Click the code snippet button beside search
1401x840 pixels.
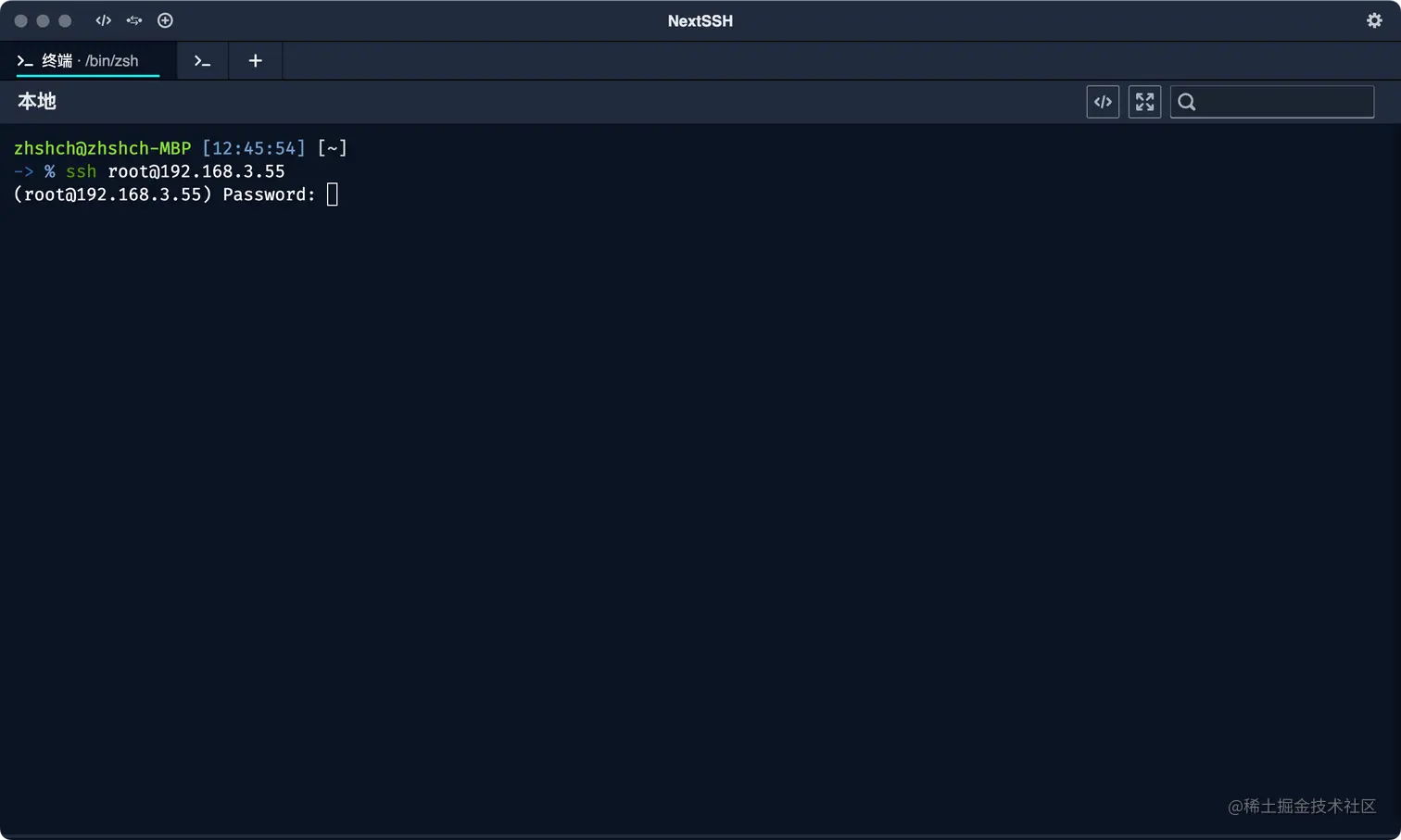click(x=1103, y=102)
